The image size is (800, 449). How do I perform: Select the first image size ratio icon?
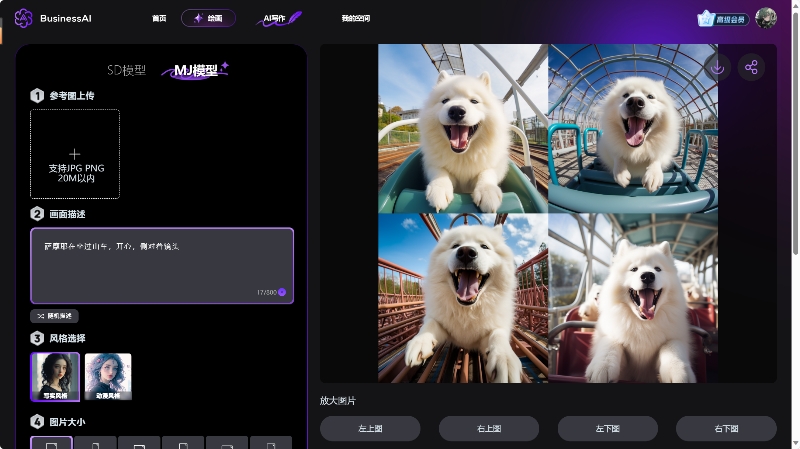[51, 443]
